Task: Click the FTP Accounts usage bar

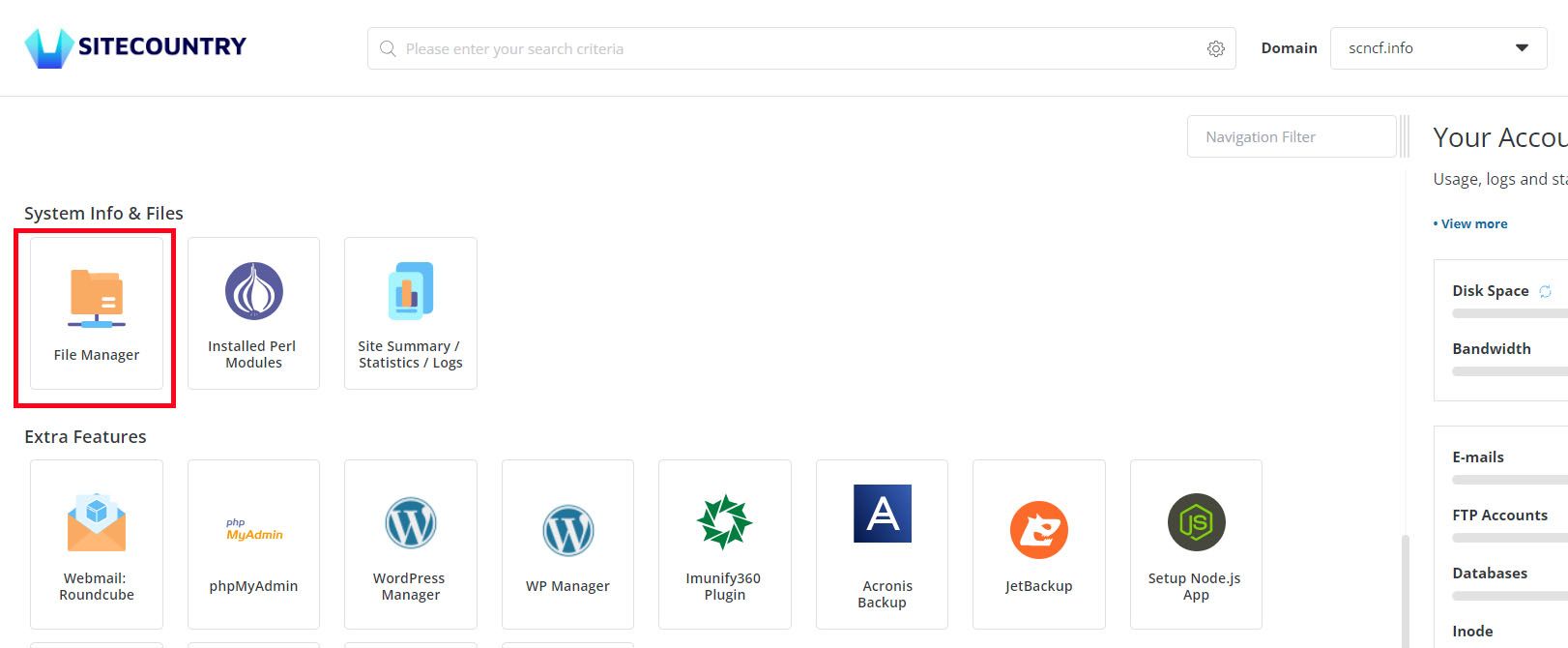Action: tap(1510, 538)
